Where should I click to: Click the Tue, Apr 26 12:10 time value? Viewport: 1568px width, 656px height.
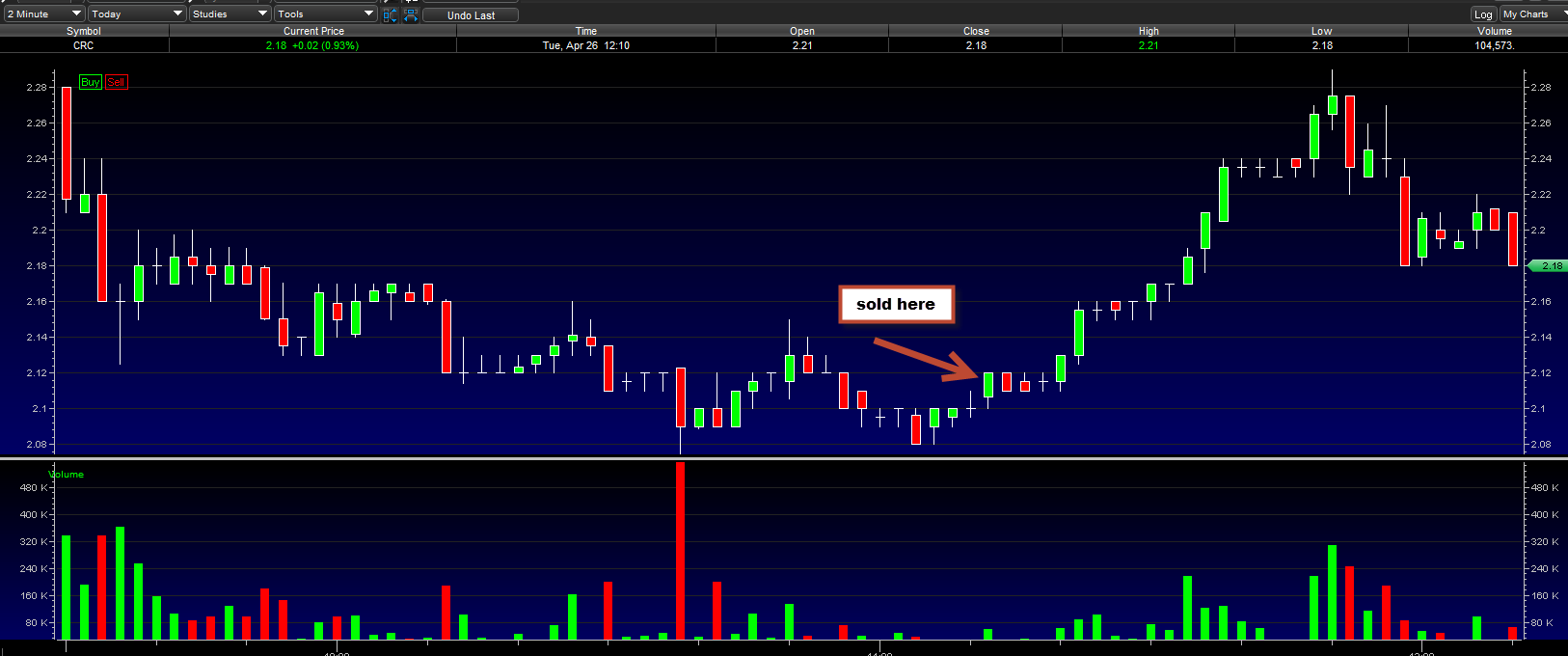[x=586, y=45]
